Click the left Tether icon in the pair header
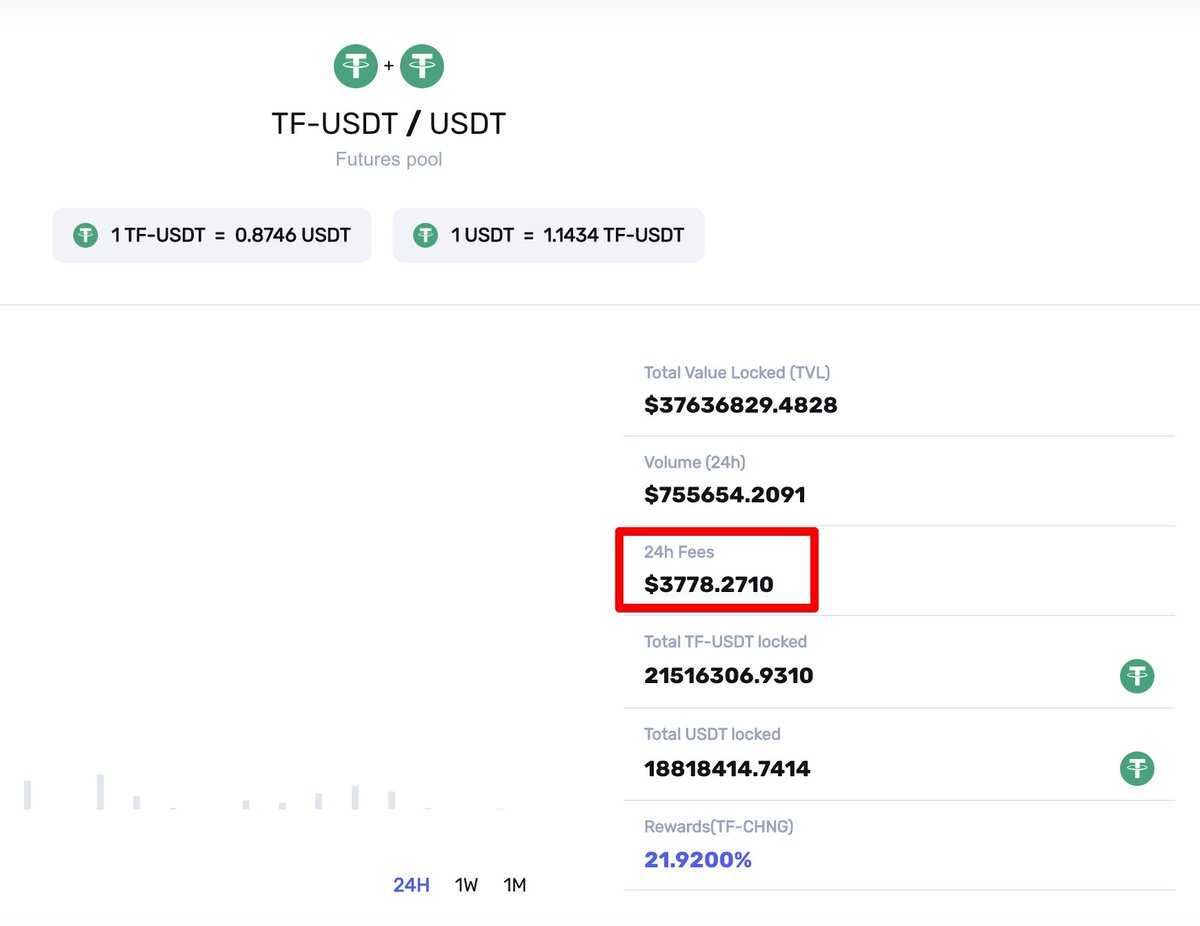 (356, 67)
